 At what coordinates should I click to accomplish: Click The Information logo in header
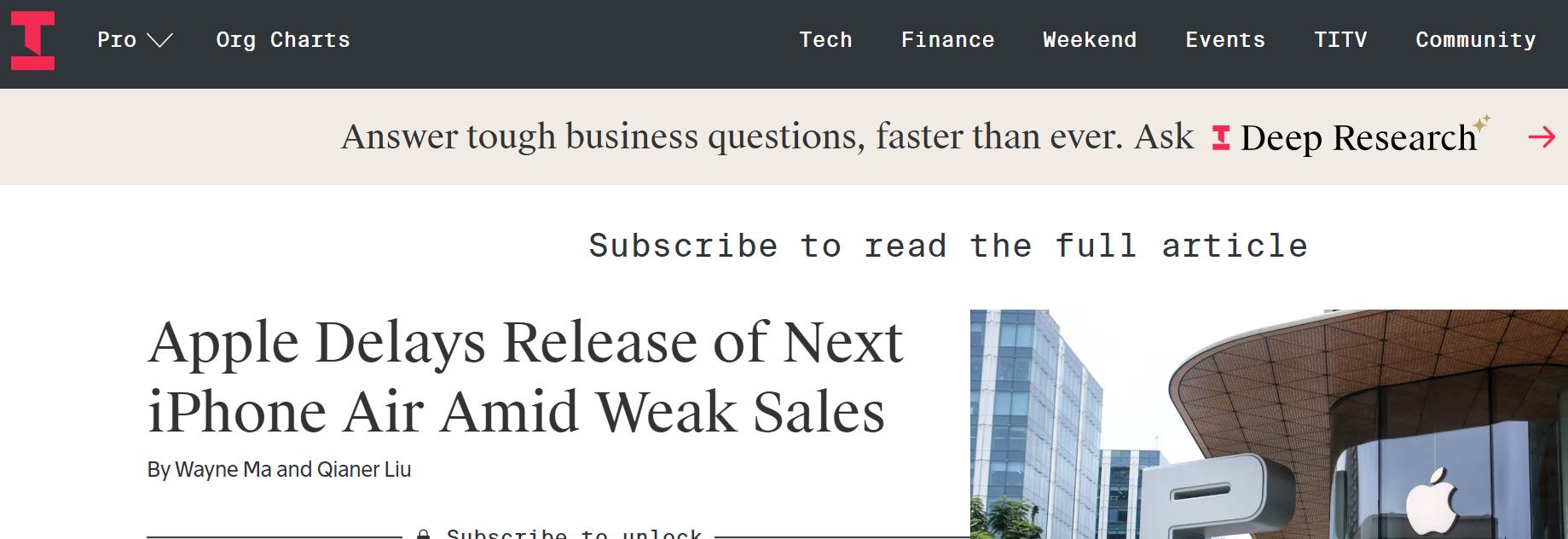(x=32, y=40)
